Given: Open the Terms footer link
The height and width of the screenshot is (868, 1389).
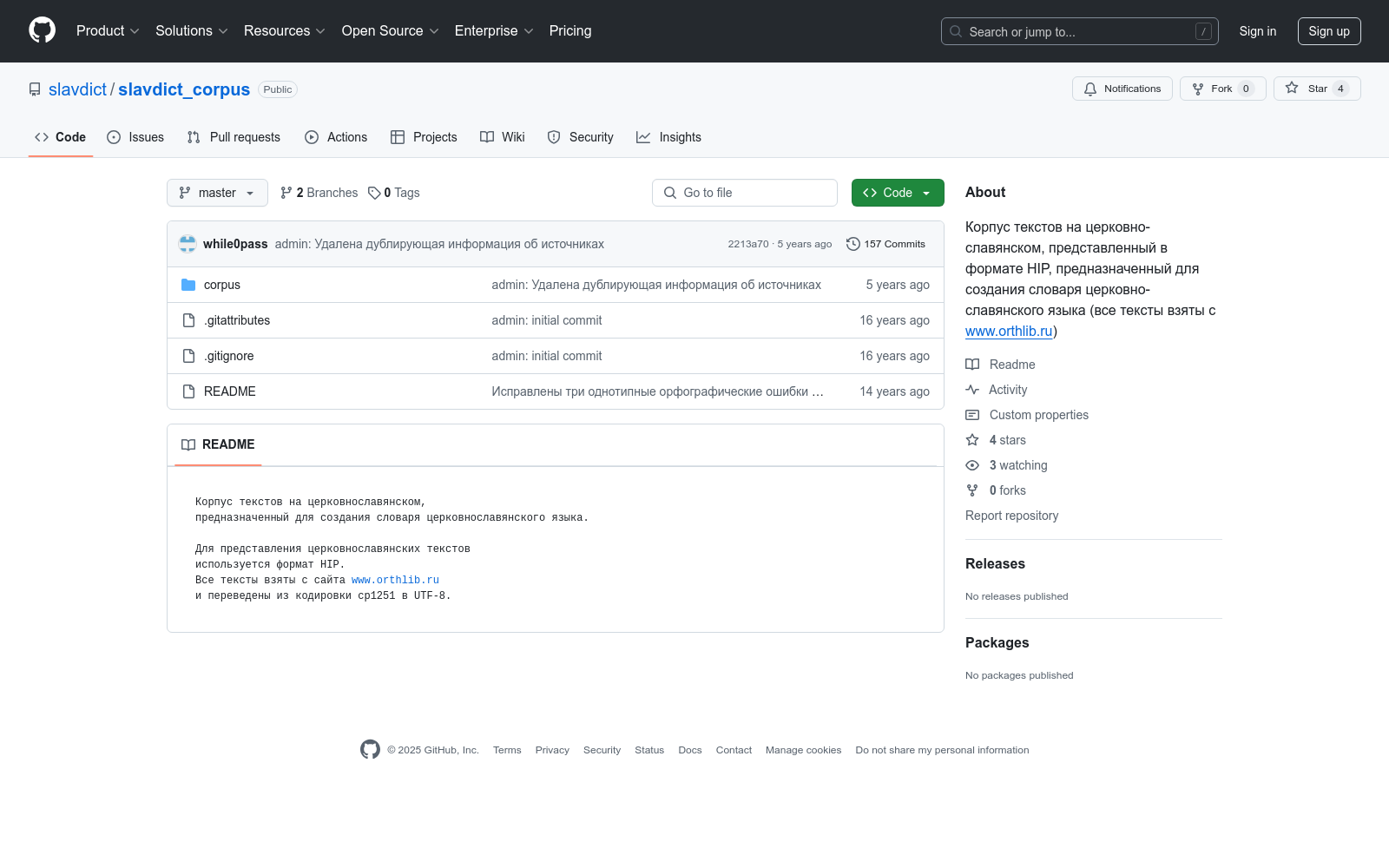Looking at the screenshot, I should [507, 750].
